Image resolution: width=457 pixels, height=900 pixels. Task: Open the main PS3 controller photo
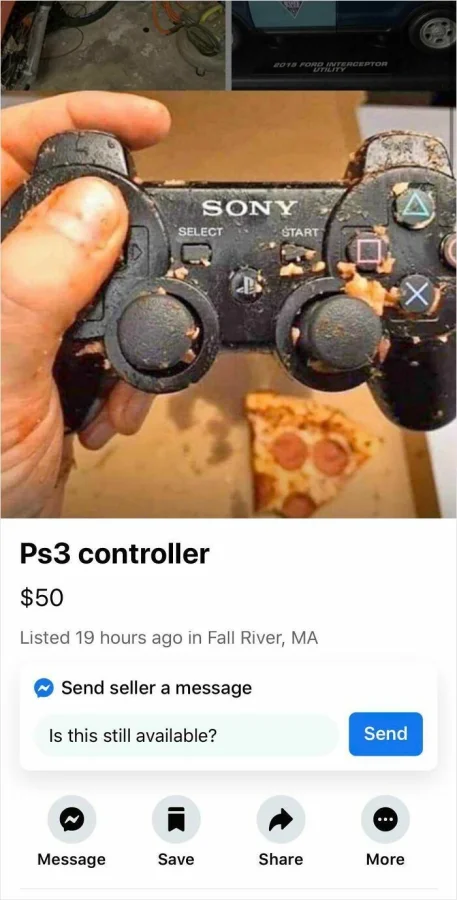[228, 304]
